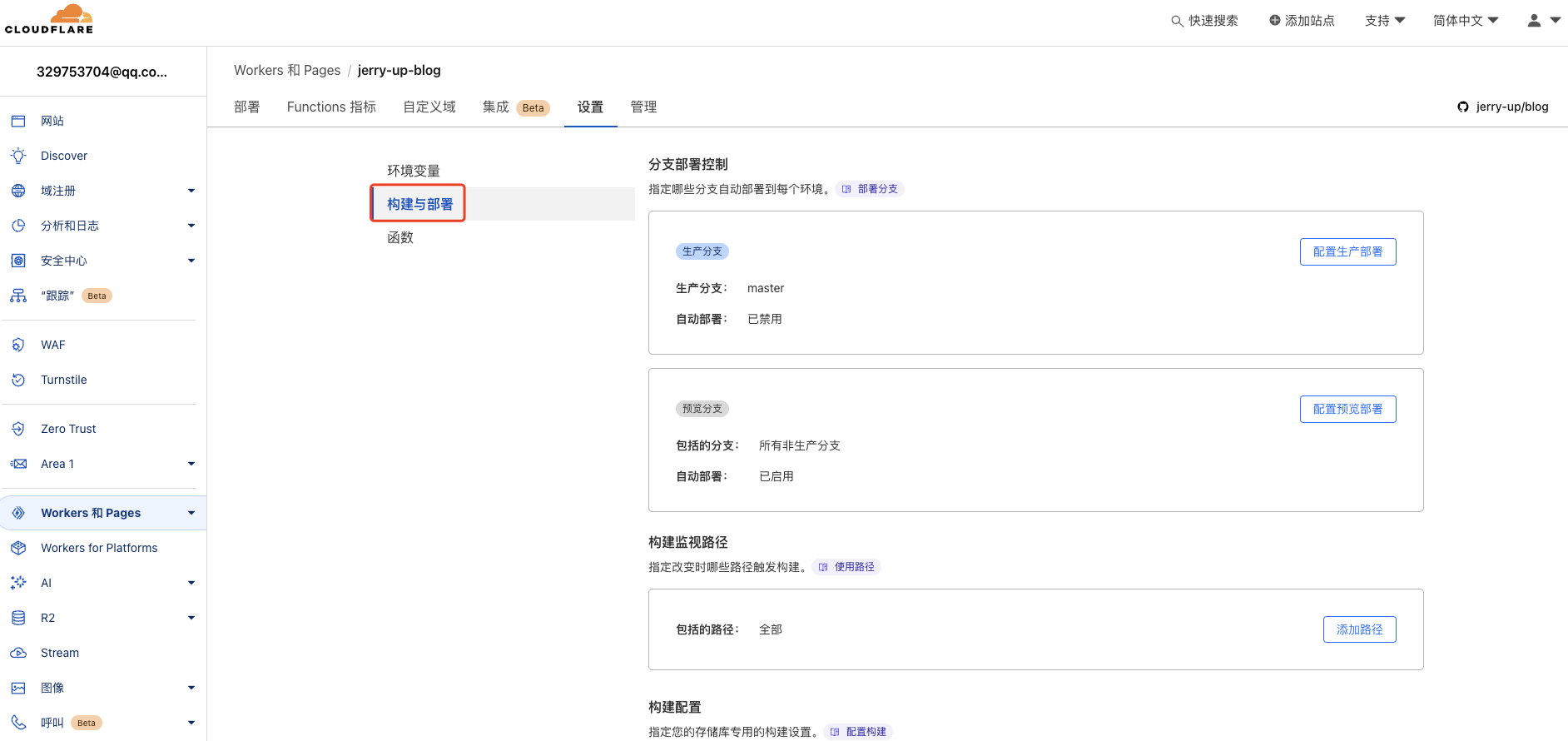Viewport: 1568px width, 741px height.
Task: Click the Workers 和 Pages icon
Action: click(18, 513)
